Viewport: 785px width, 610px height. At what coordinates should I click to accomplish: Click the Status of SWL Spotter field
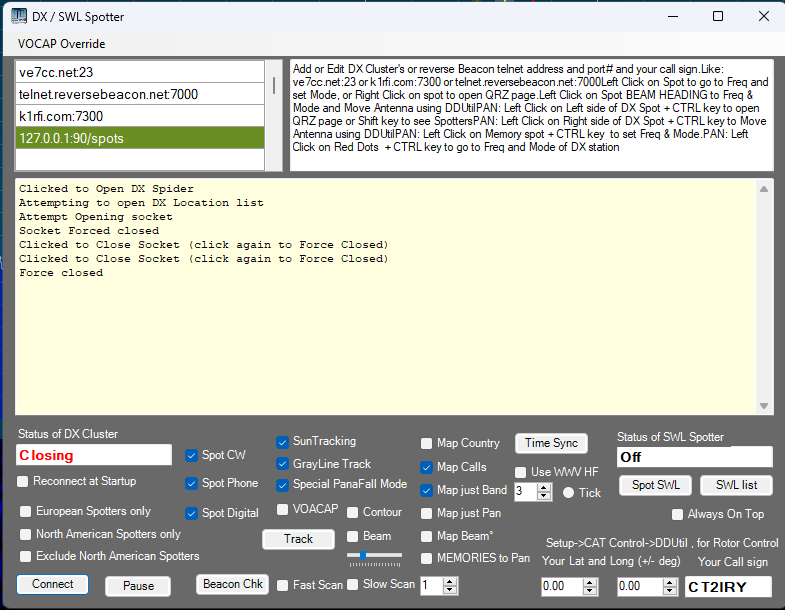click(x=694, y=457)
